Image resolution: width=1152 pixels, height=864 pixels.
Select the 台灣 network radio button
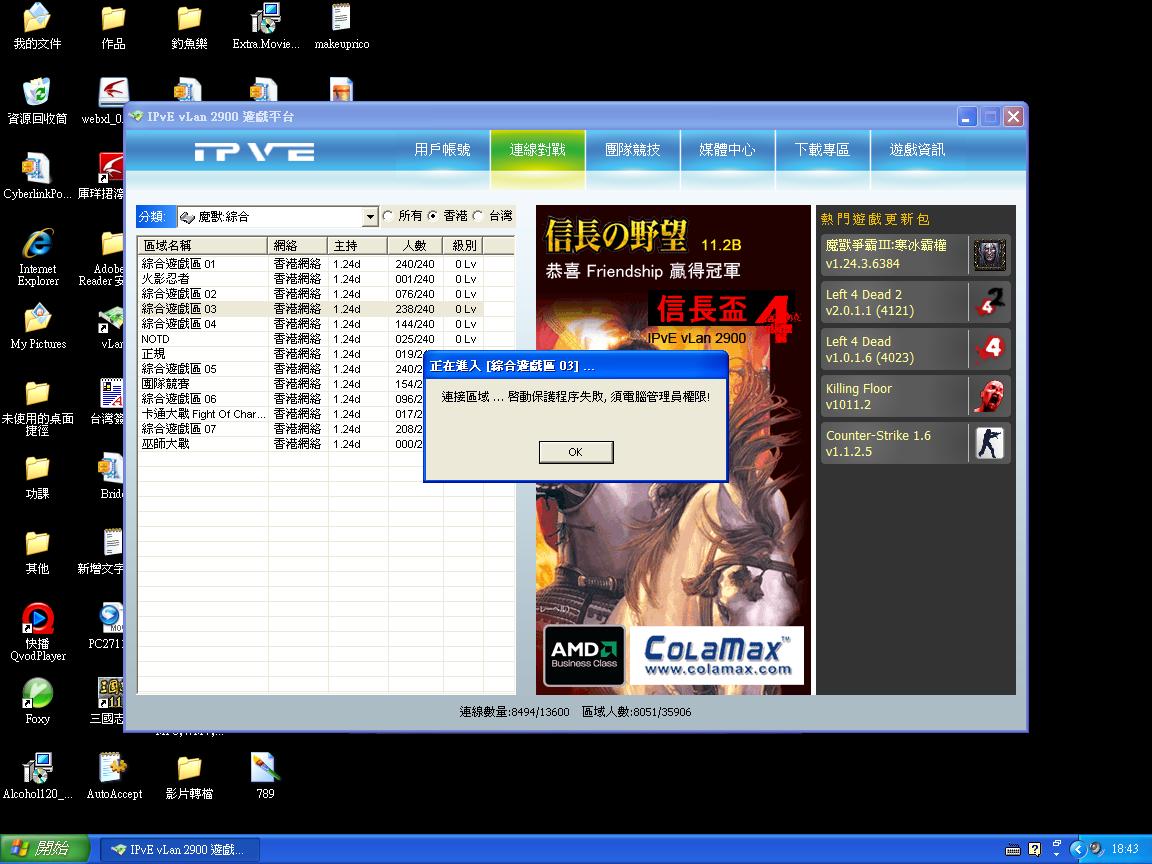478,216
